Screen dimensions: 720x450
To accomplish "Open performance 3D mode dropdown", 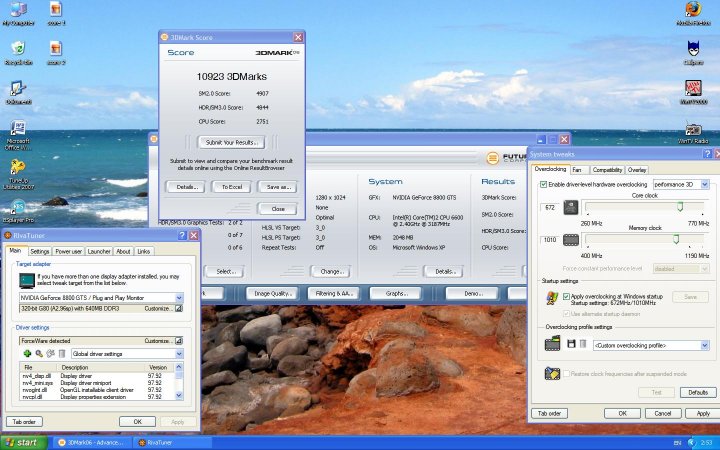I will coord(705,184).
